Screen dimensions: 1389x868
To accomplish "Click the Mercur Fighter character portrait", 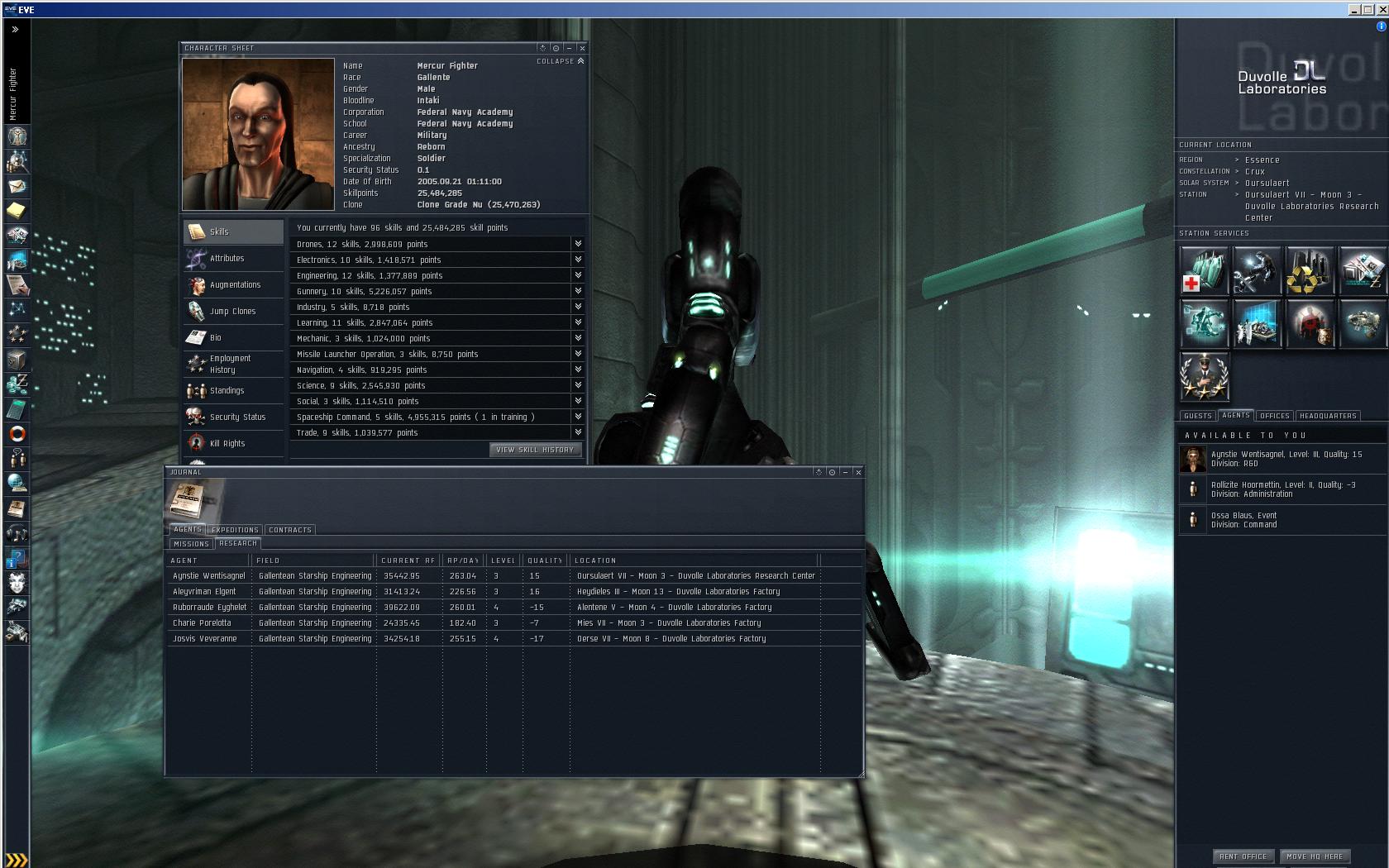I will (259, 134).
